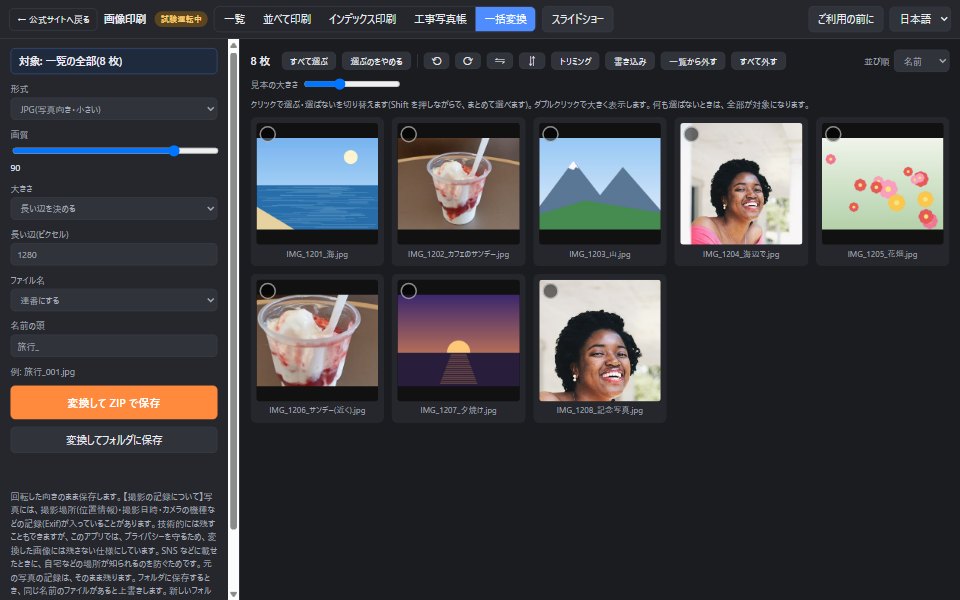Open the 形式 format dropdown
The width and height of the screenshot is (960, 600).
[114, 109]
